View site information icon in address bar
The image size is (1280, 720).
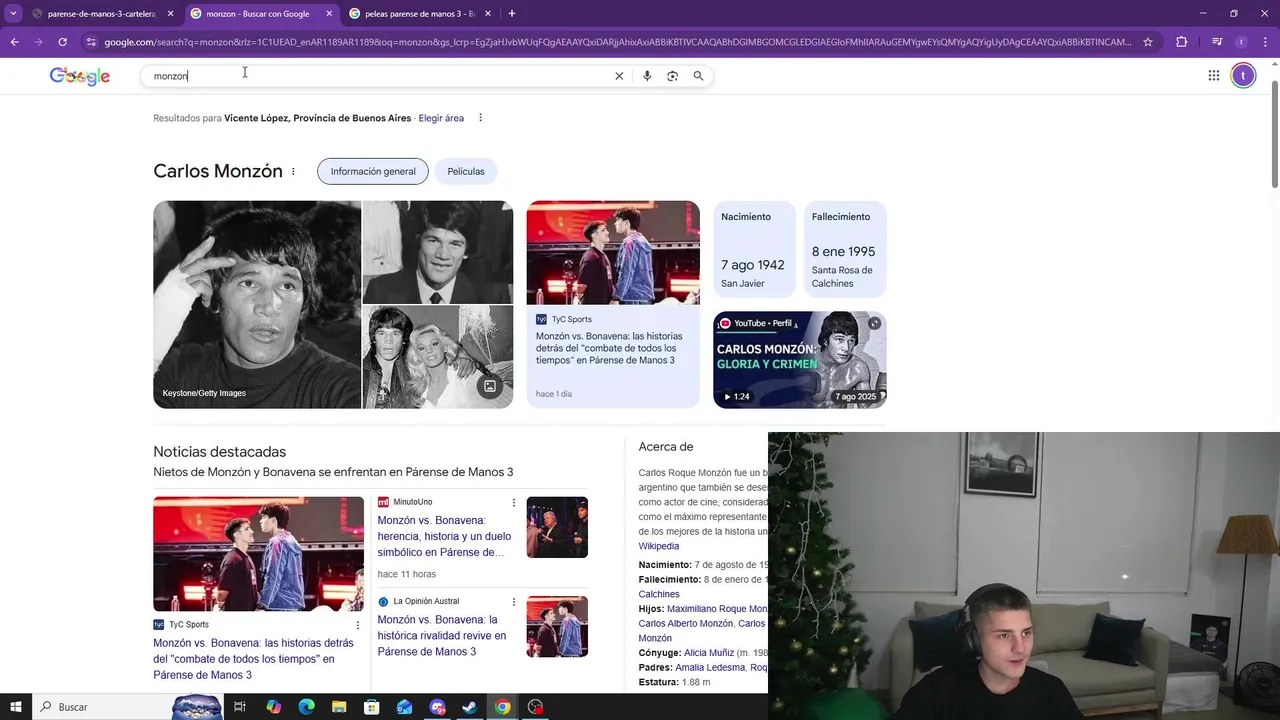(x=91, y=42)
